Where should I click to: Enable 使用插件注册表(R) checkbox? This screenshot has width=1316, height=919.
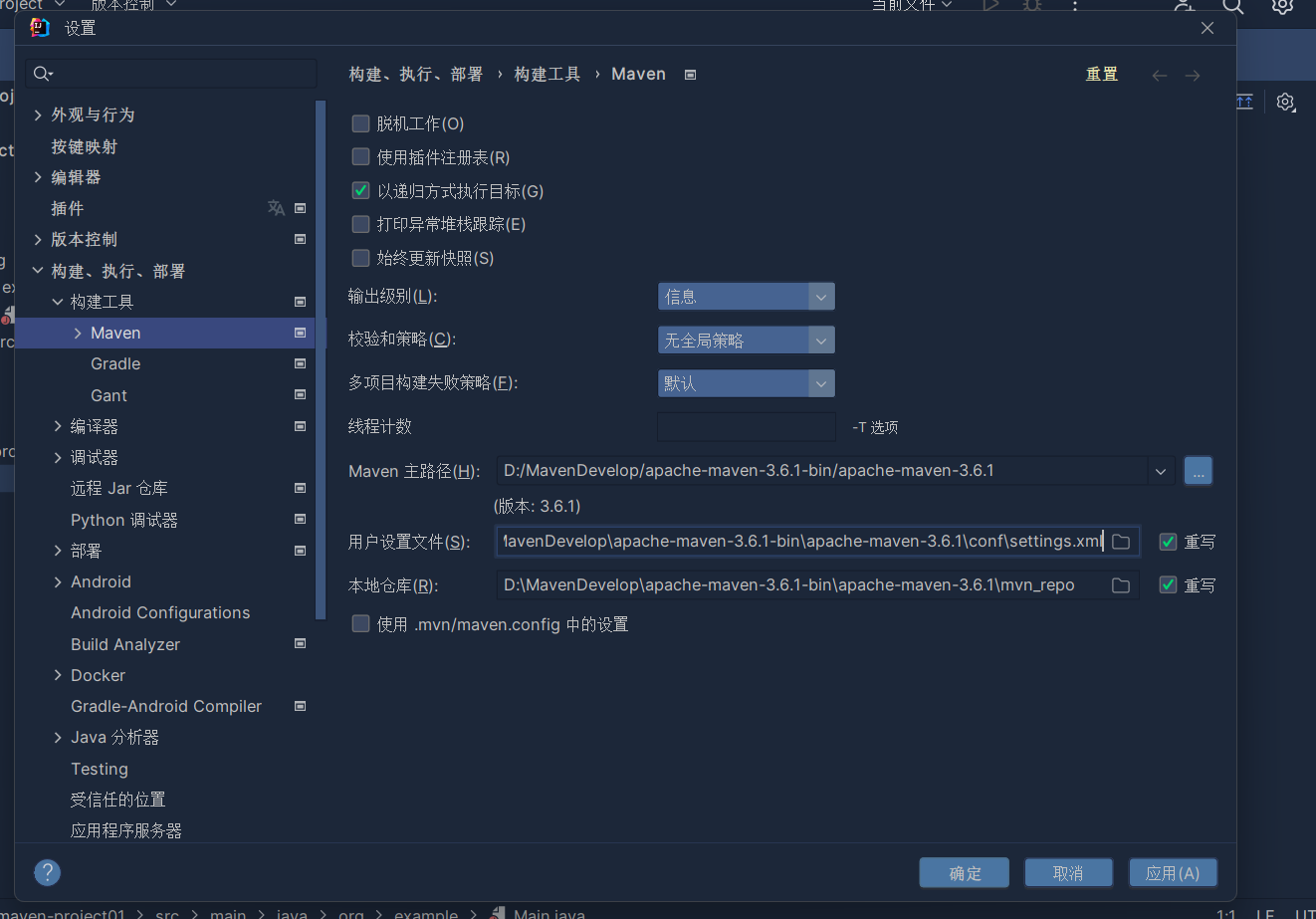tap(360, 157)
